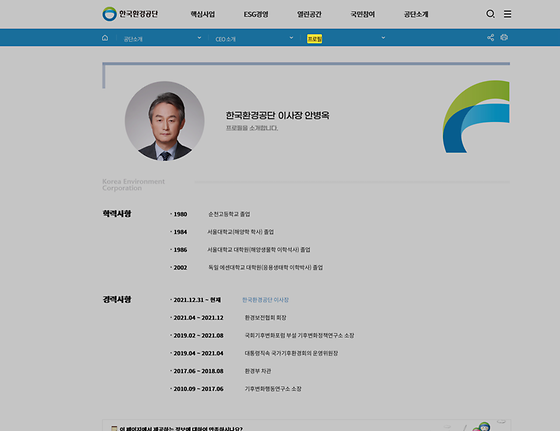Click the share icon in blue bar
Screen dimensions: 560x431
pos(491,37)
